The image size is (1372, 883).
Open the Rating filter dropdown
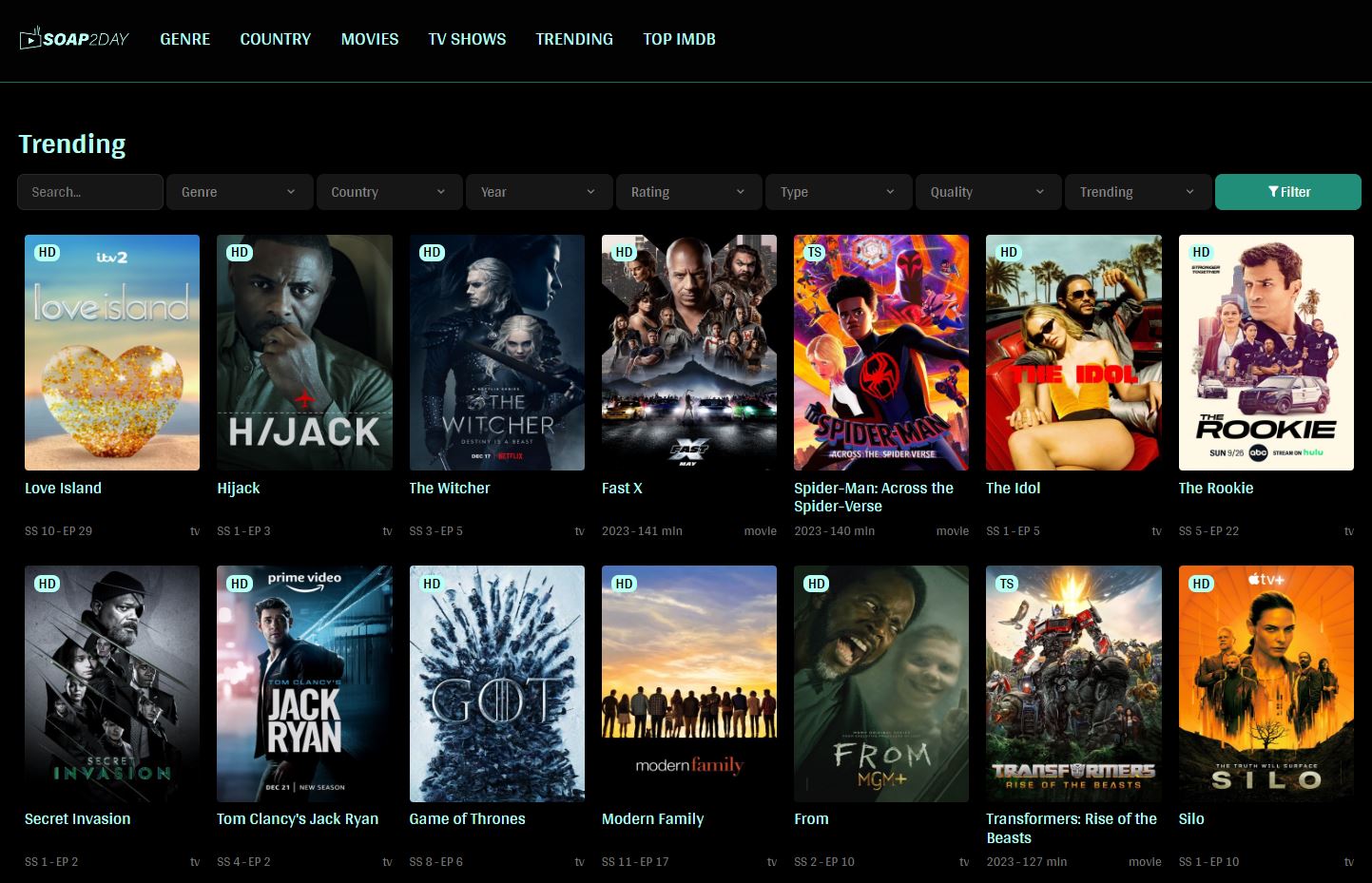(688, 192)
